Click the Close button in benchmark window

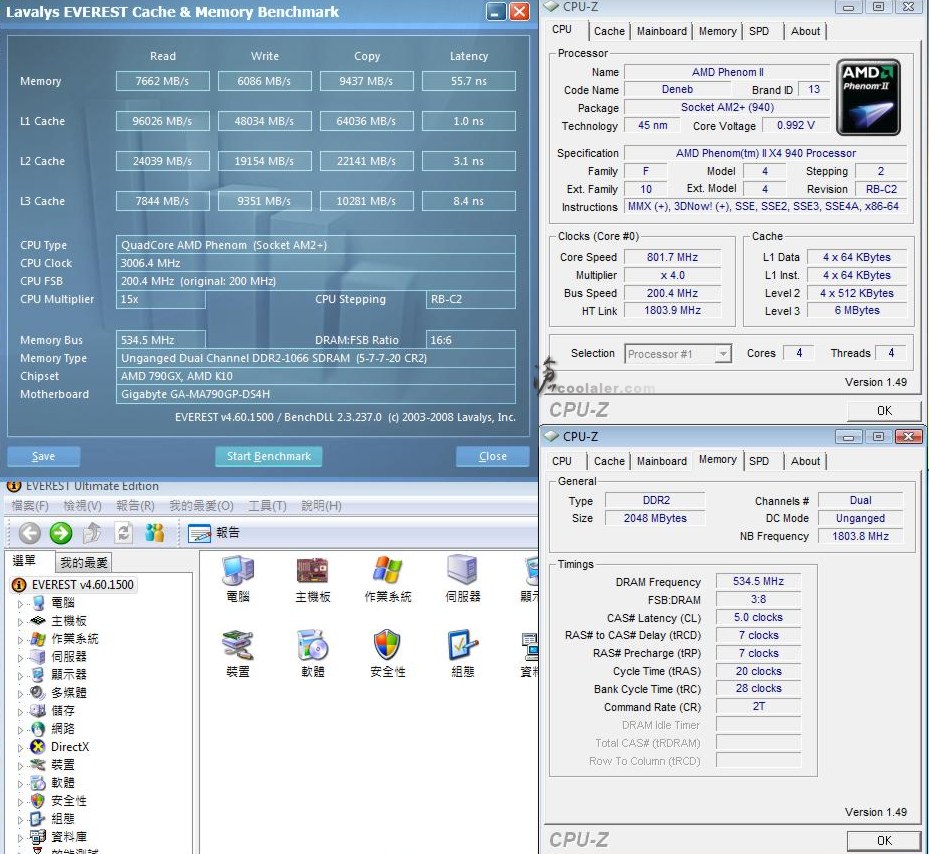pos(492,456)
